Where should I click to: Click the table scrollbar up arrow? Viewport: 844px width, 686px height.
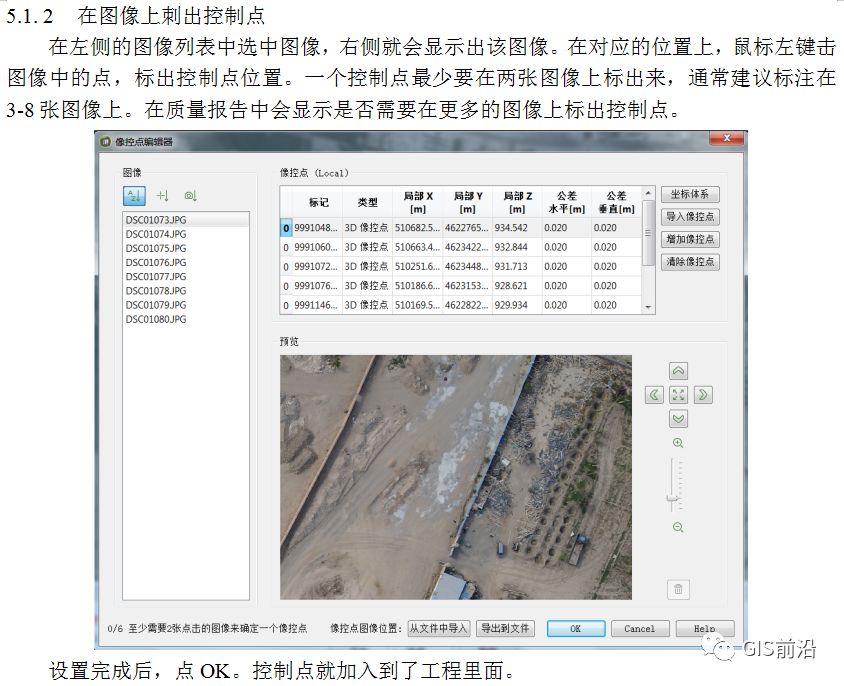click(648, 193)
